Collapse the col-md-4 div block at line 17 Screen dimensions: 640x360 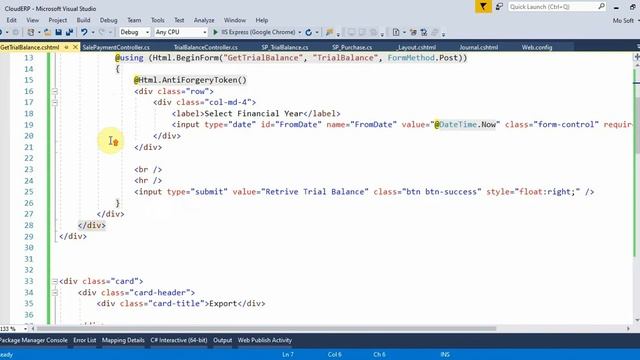pyautogui.click(x=55, y=102)
